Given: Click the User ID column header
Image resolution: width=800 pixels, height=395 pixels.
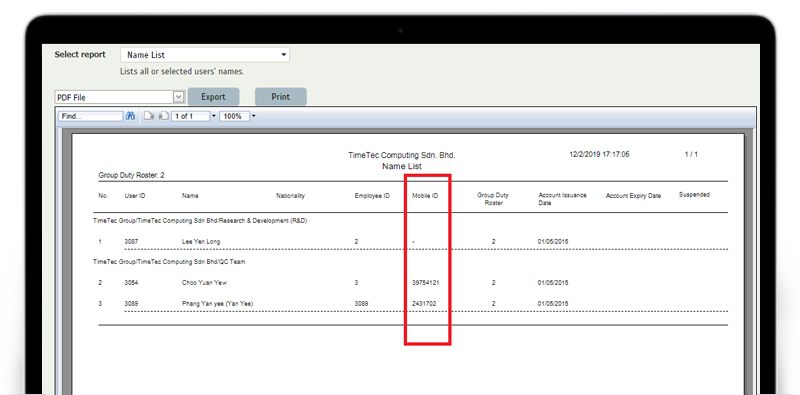Looking at the screenshot, I should click(x=135, y=196).
